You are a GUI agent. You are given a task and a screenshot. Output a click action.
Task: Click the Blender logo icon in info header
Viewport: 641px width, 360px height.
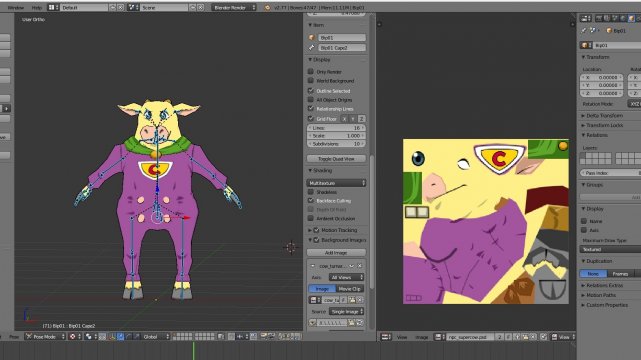coord(267,7)
